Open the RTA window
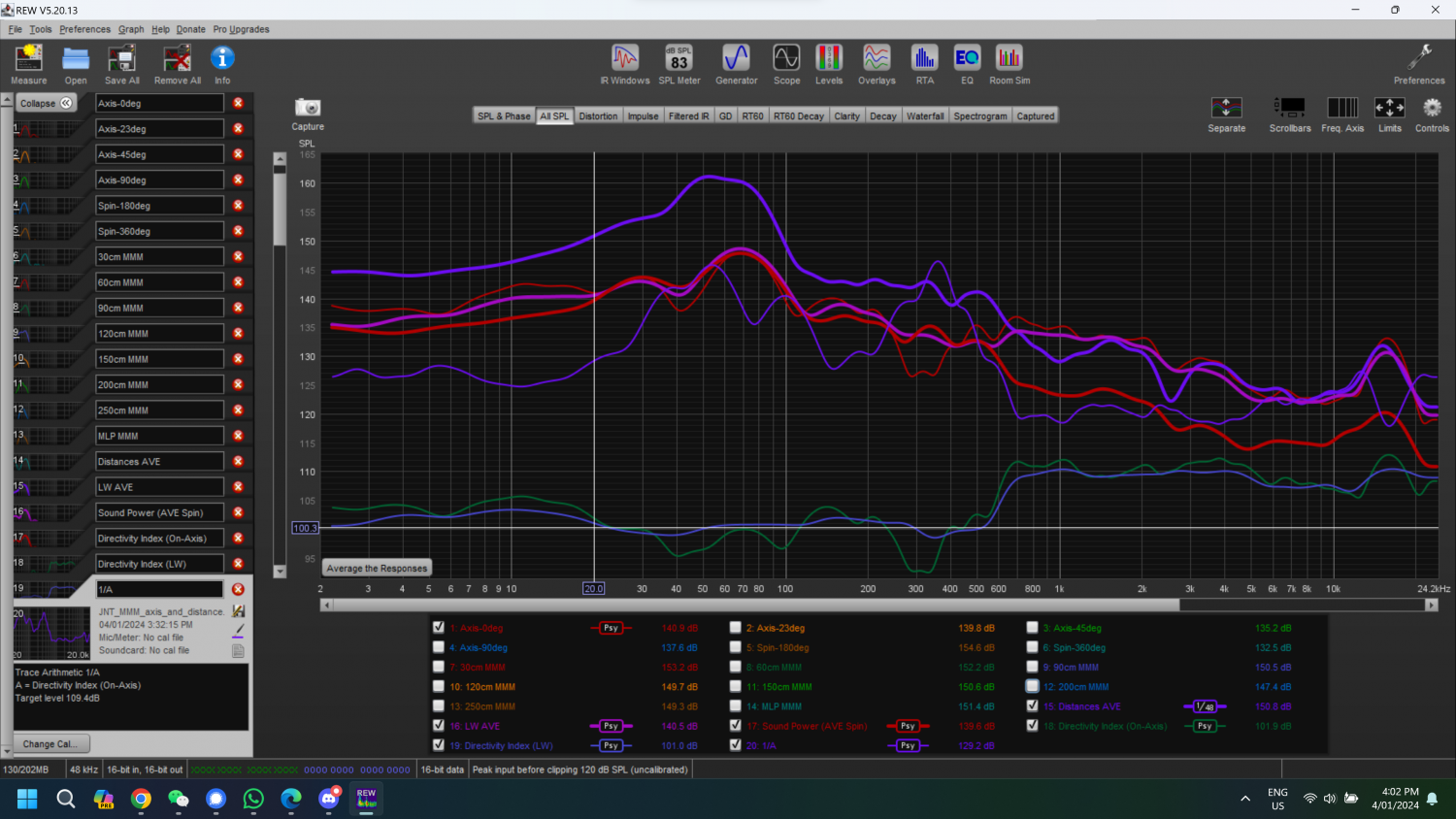The image size is (1456, 819). (924, 64)
